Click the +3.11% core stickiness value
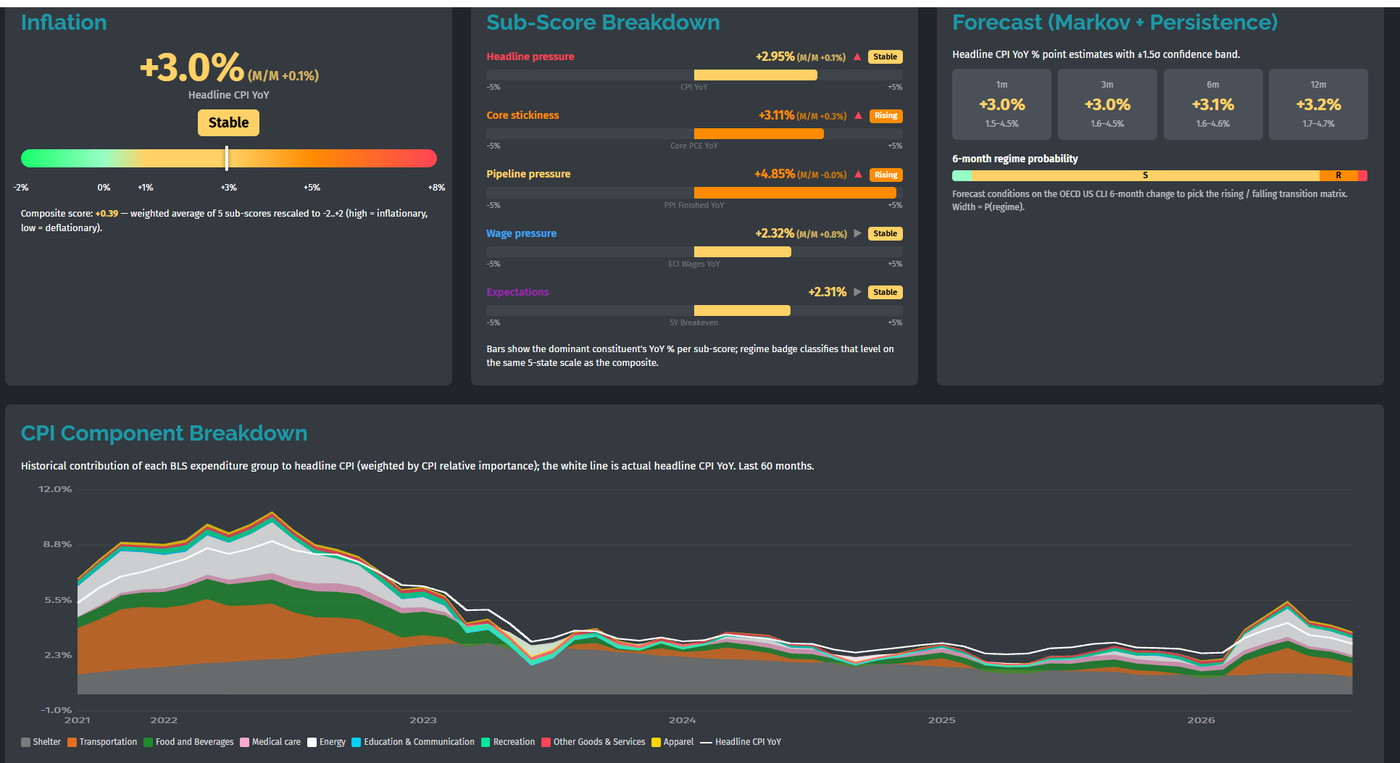The height and width of the screenshot is (763, 1400). pos(777,116)
